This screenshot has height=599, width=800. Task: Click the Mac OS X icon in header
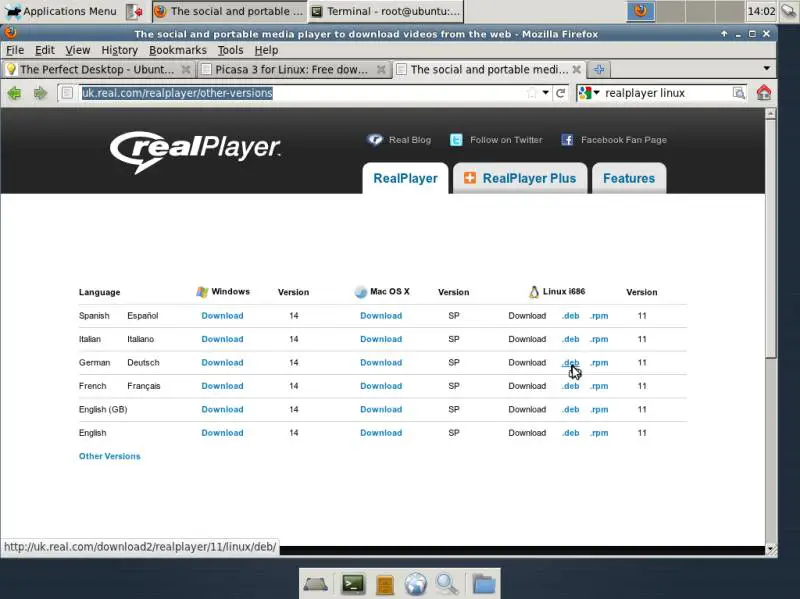click(361, 292)
